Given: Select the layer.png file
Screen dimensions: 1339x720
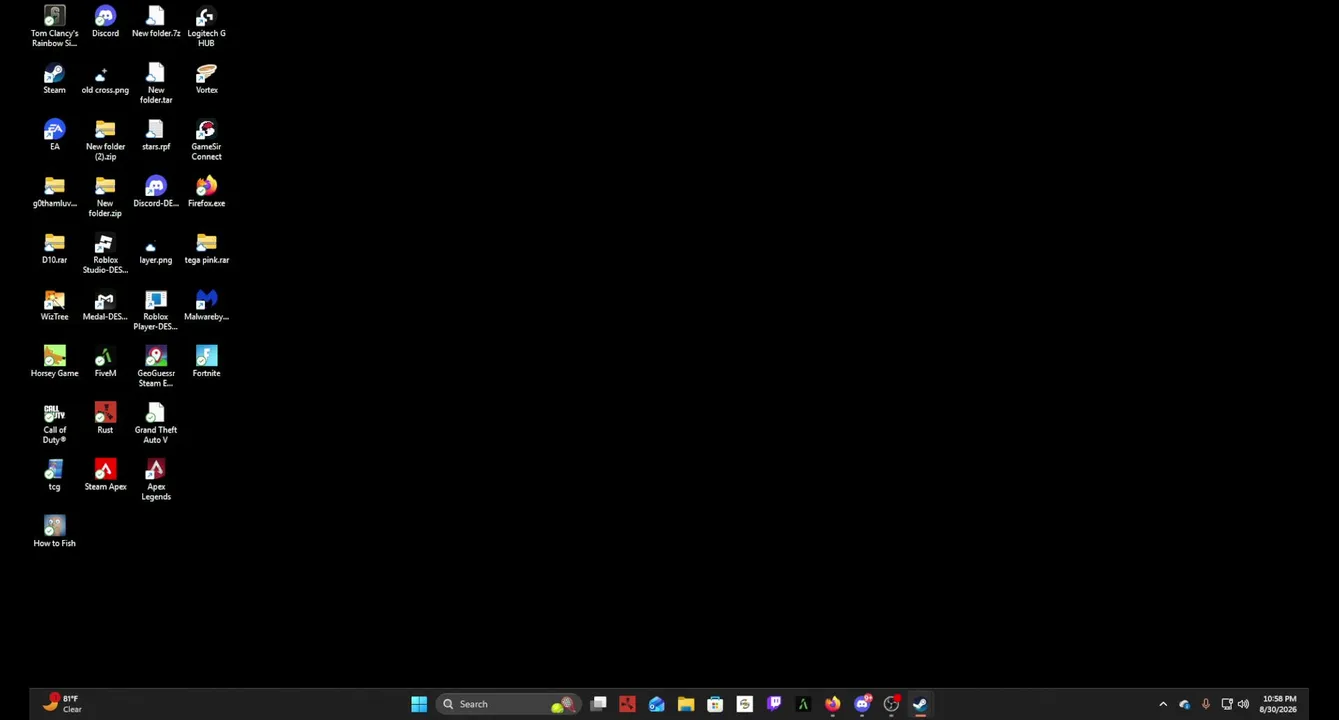Looking at the screenshot, I should (x=156, y=249).
